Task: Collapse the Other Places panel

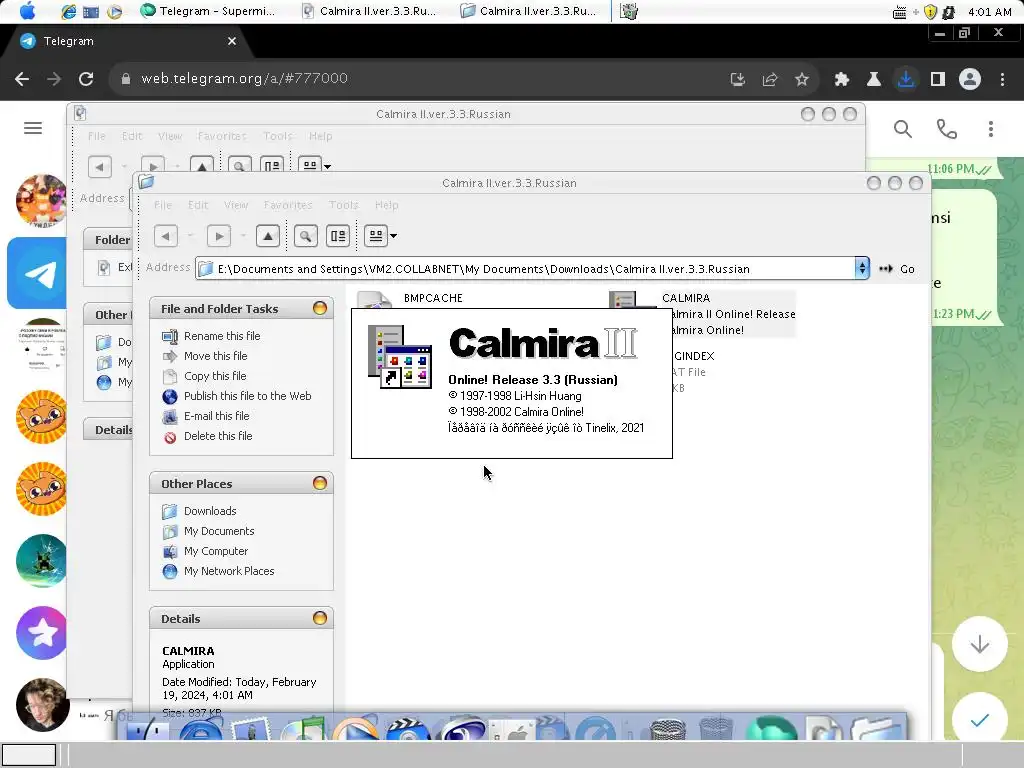Action: [x=319, y=483]
